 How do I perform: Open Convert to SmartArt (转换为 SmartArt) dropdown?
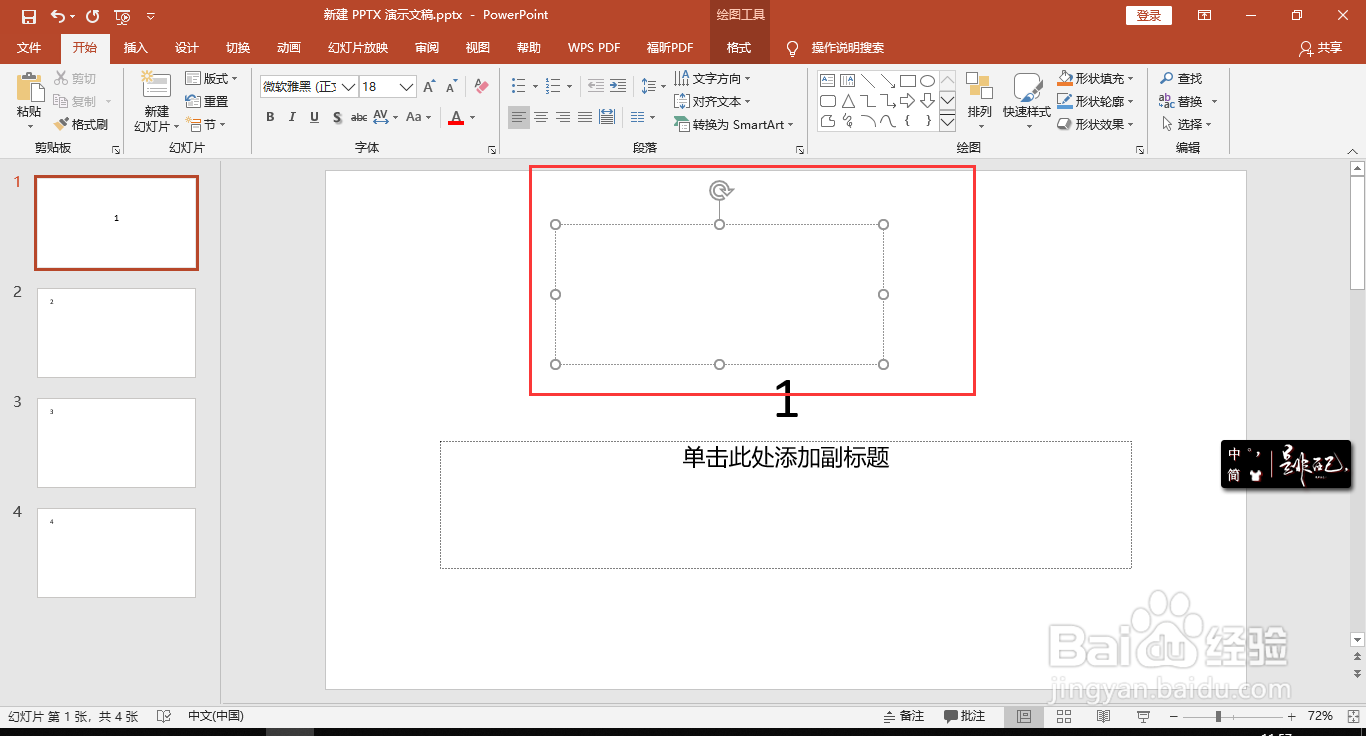[734, 125]
